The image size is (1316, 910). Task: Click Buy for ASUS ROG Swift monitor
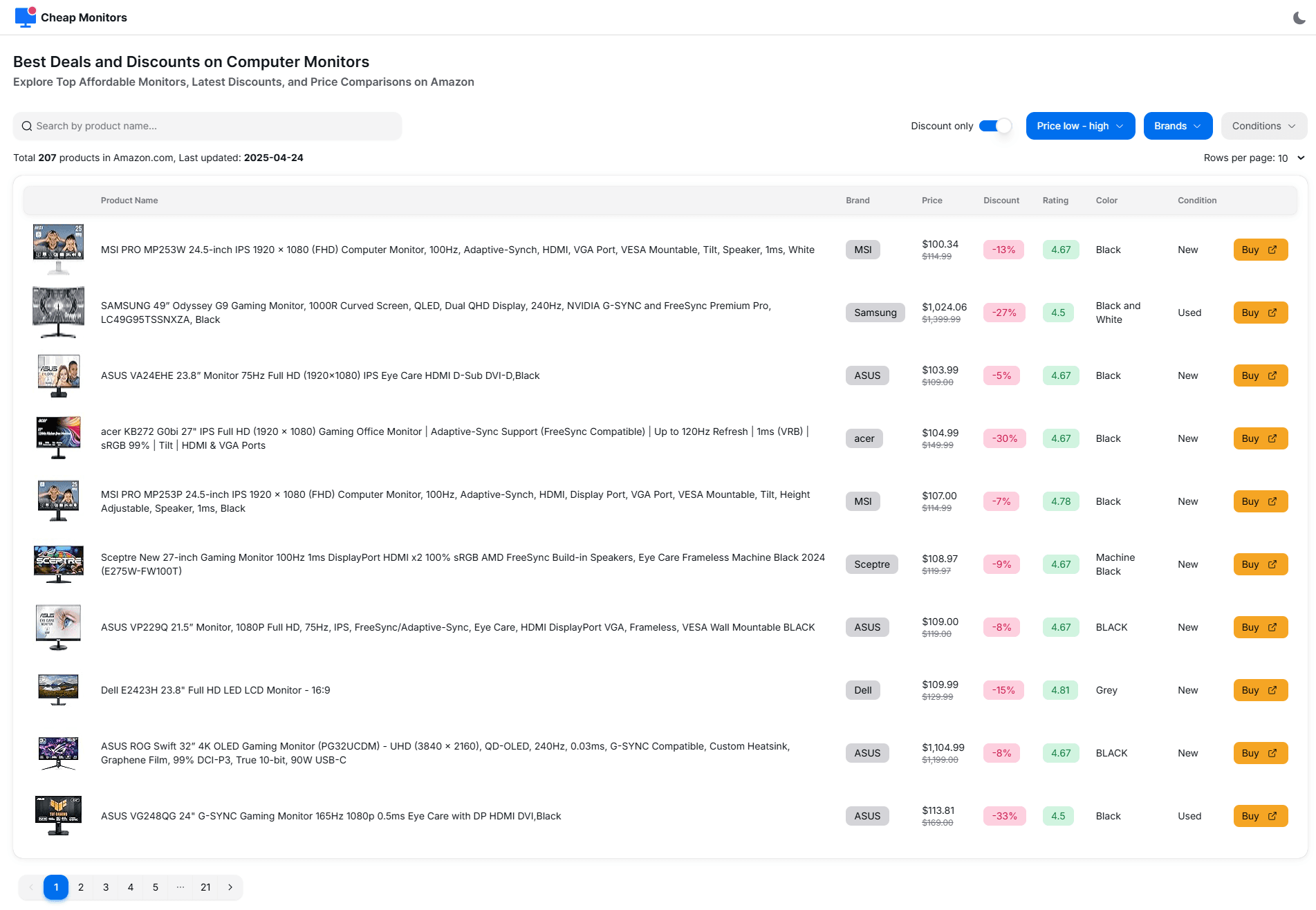pyautogui.click(x=1260, y=753)
